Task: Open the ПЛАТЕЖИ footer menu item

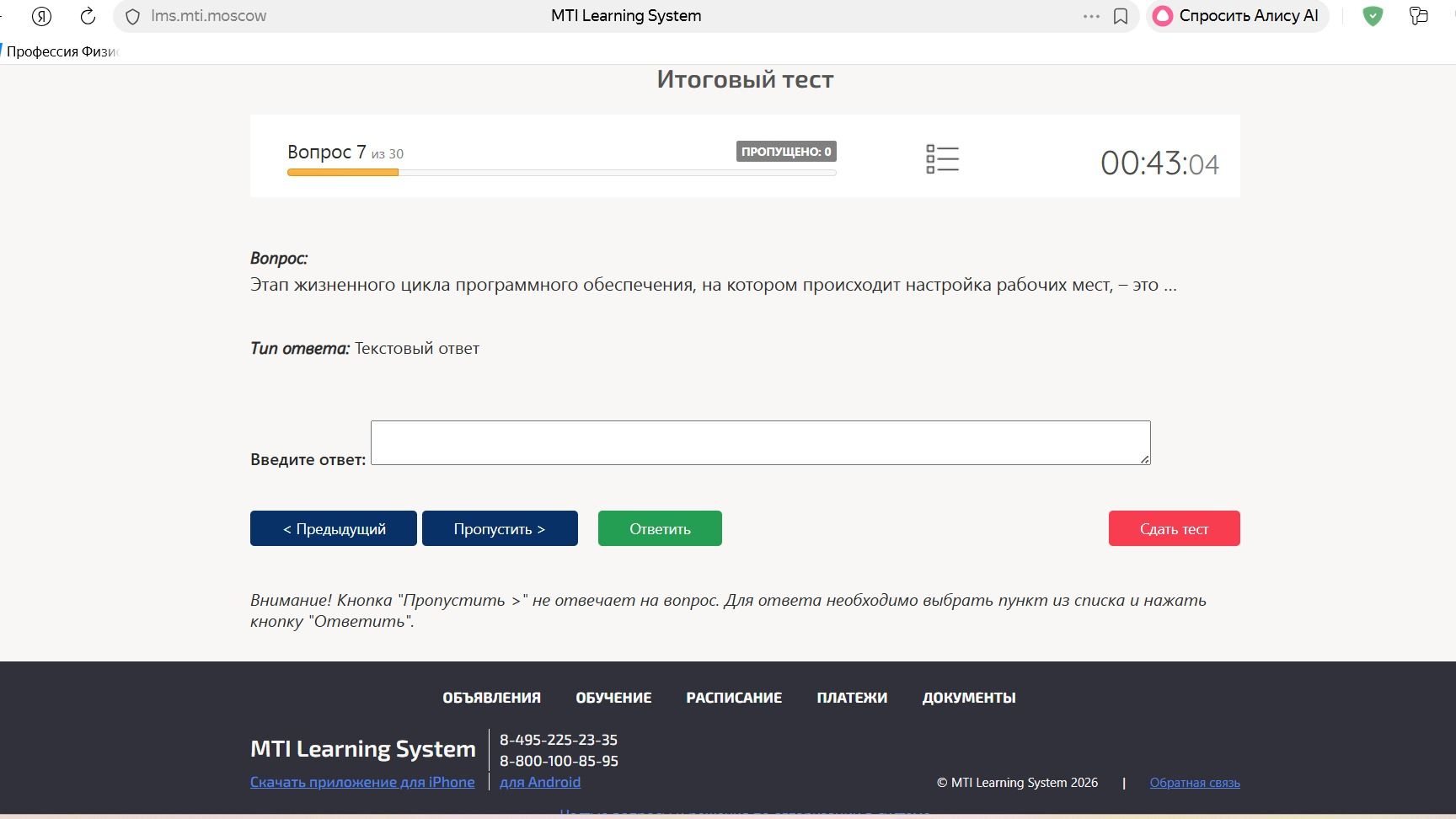Action: coord(852,698)
